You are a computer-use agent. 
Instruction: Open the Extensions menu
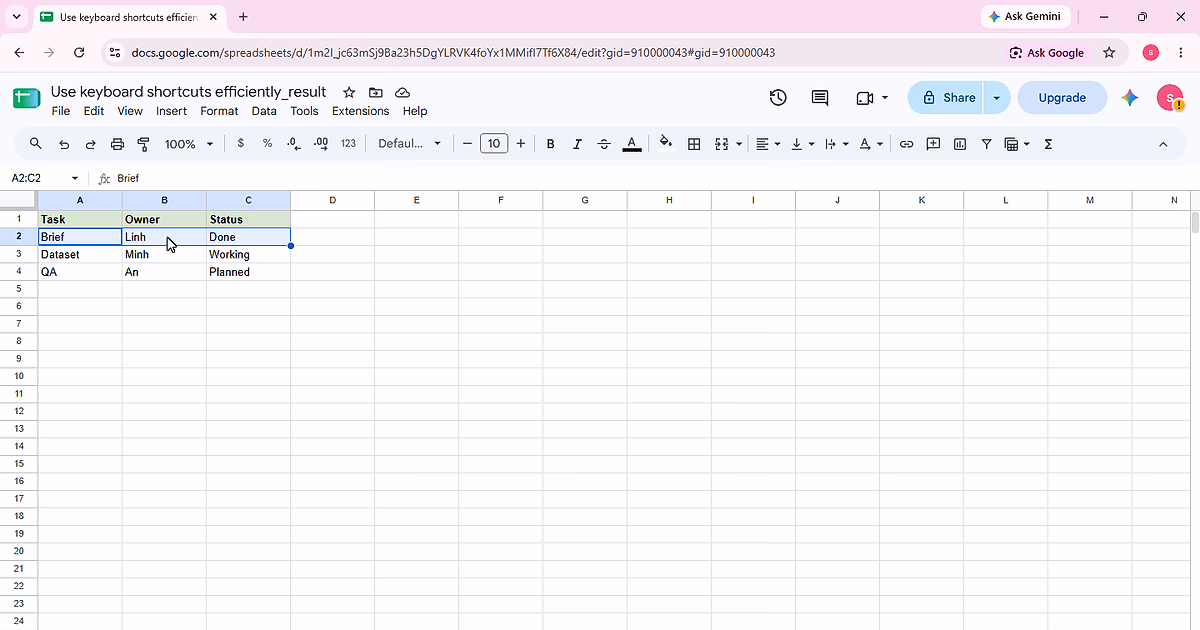[360, 111]
